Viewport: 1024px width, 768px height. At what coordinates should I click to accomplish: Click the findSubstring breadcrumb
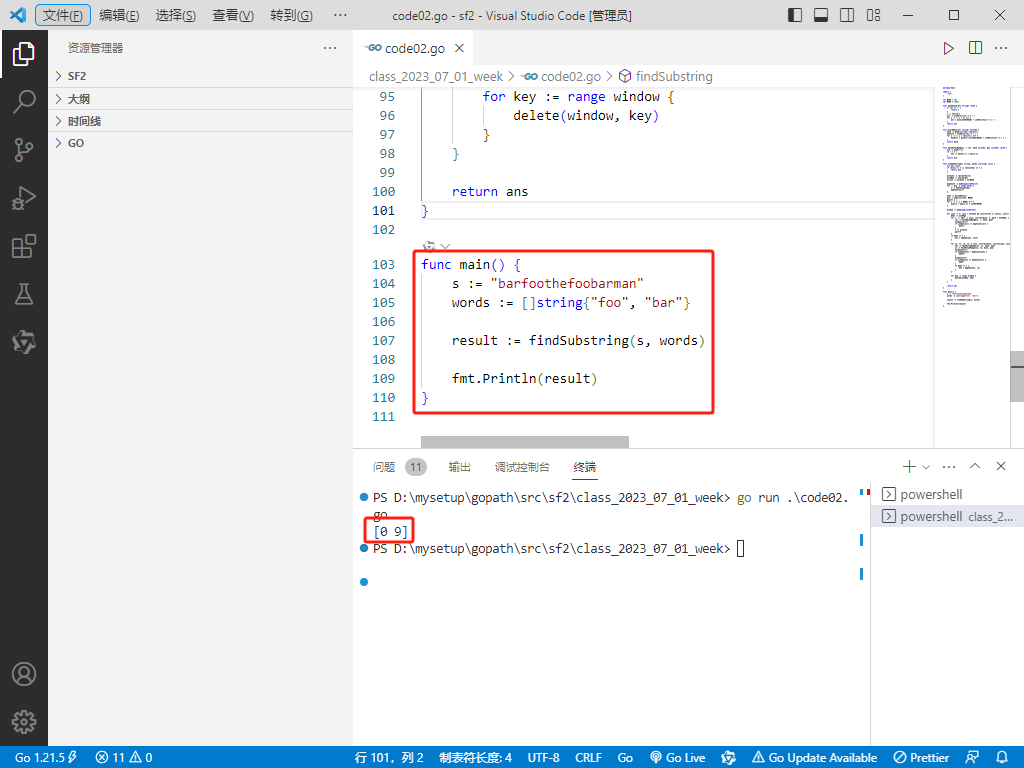pos(665,76)
